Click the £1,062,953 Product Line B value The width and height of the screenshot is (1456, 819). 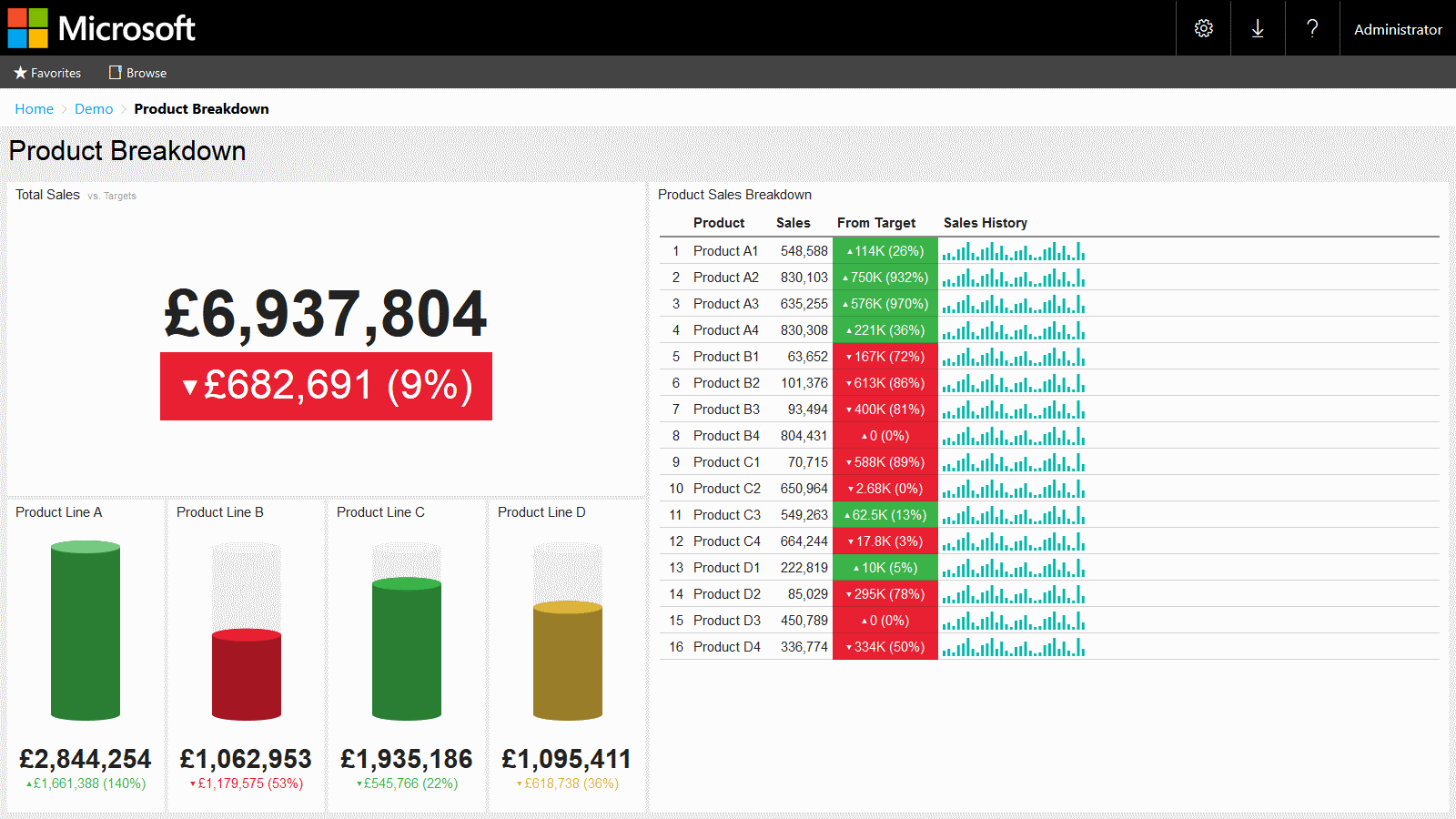click(246, 759)
